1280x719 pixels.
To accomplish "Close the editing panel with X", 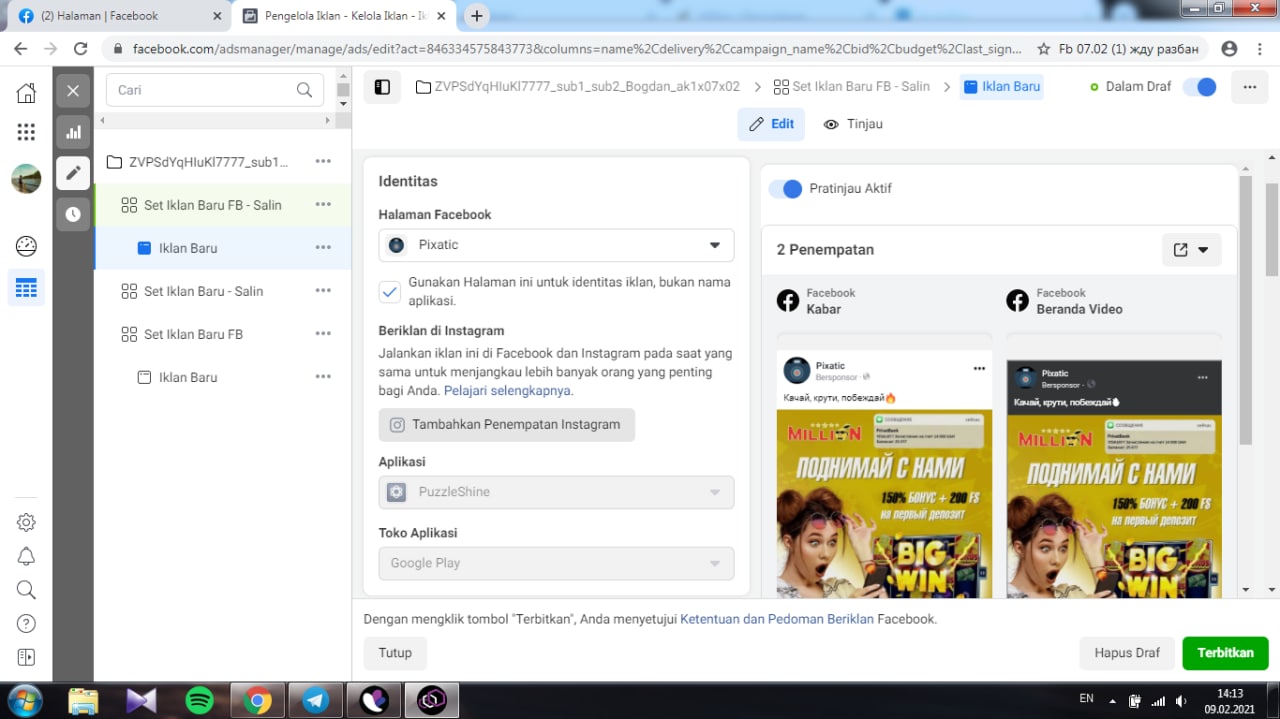I will 73,91.
